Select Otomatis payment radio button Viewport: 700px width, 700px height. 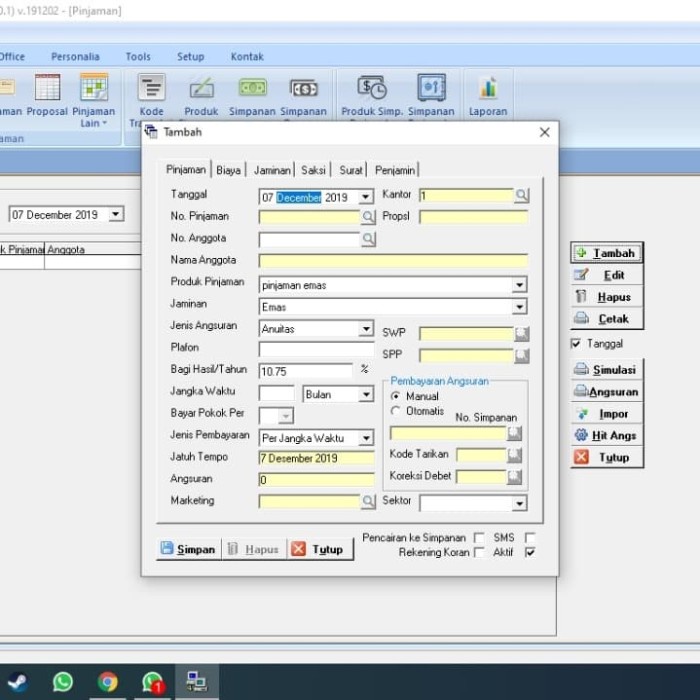pyautogui.click(x=395, y=411)
